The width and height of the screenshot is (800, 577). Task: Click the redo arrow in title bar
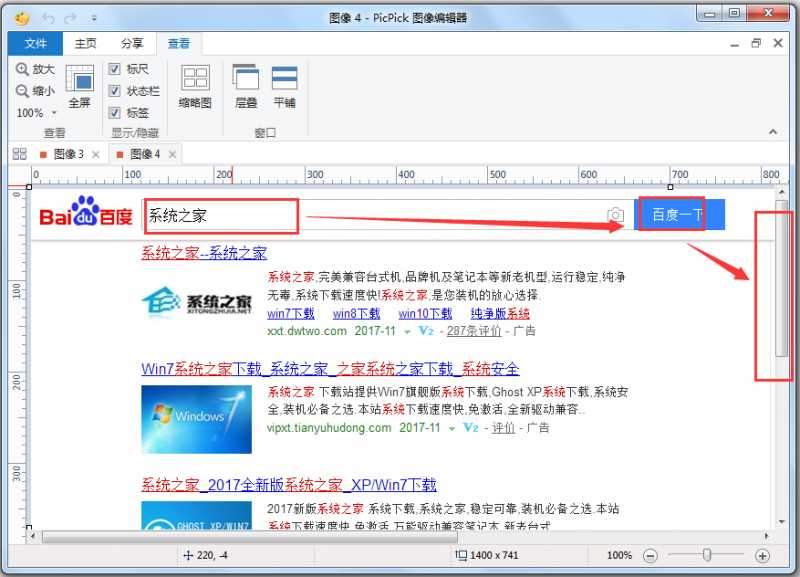[x=70, y=18]
